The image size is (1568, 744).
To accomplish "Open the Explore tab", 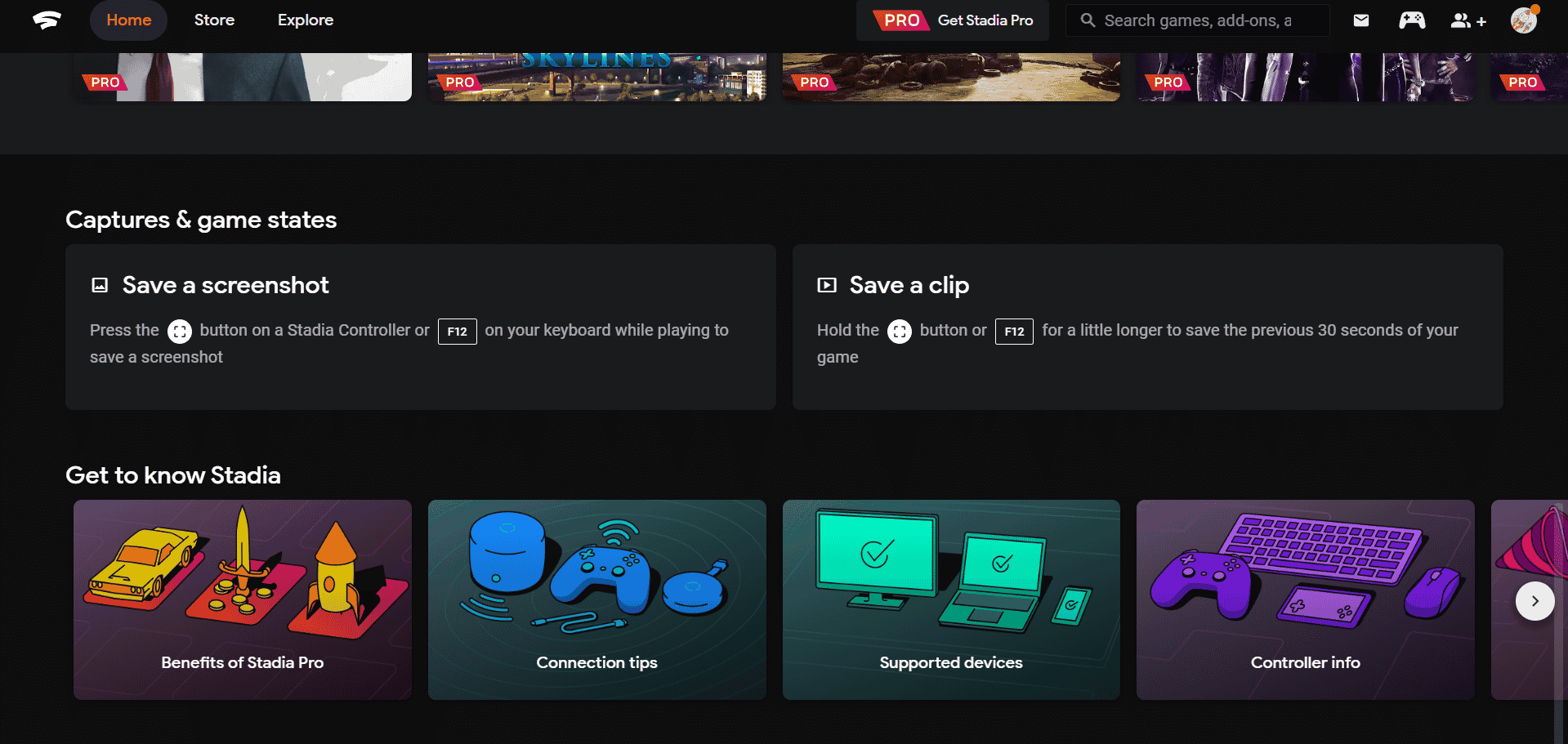I will pos(305,20).
